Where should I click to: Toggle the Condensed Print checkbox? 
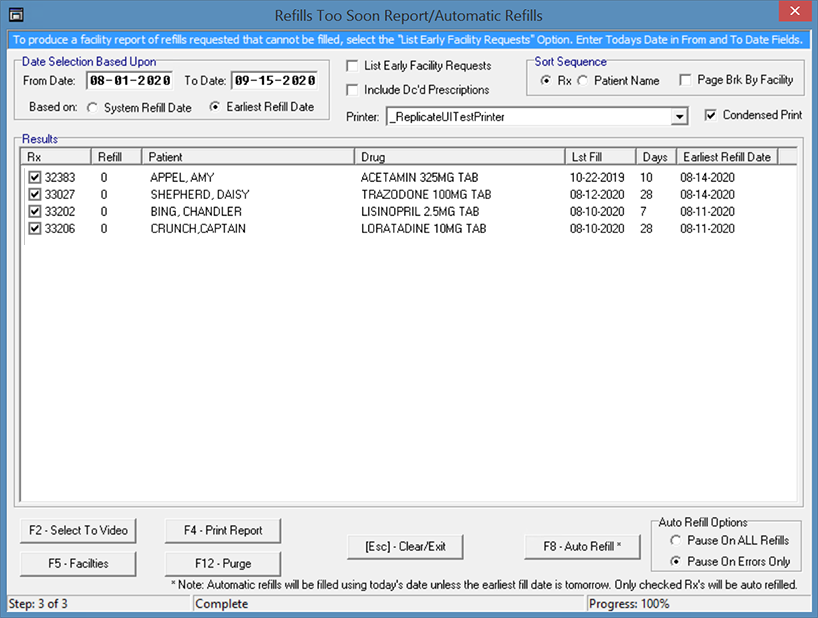tap(710, 115)
